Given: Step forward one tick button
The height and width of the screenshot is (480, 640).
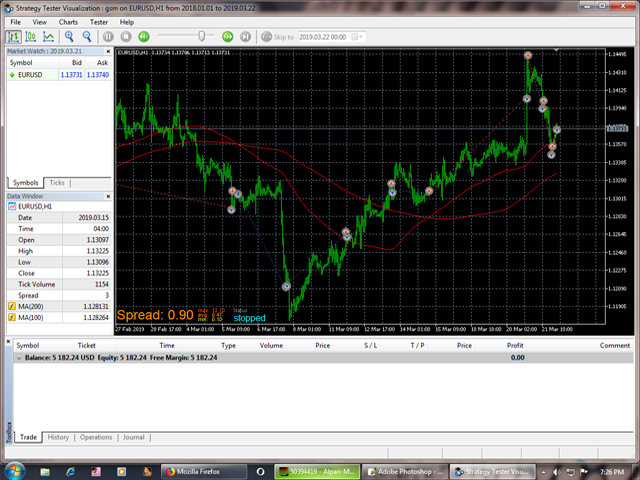Looking at the screenshot, I should point(245,37).
